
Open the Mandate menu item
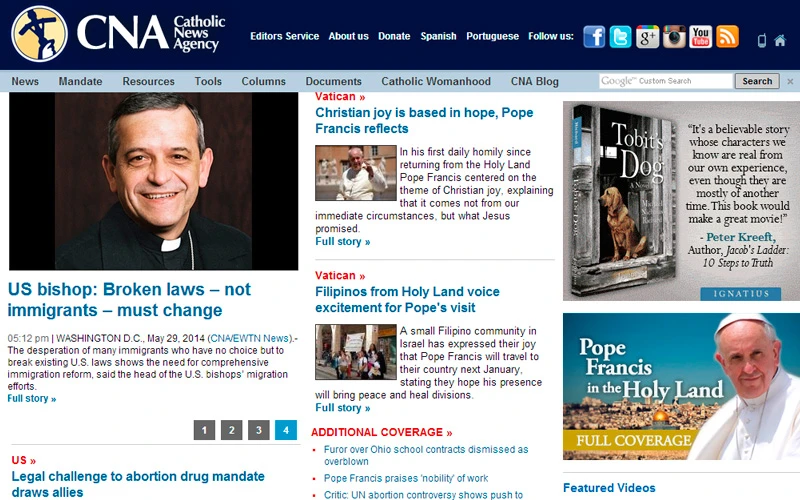pyautogui.click(x=80, y=81)
